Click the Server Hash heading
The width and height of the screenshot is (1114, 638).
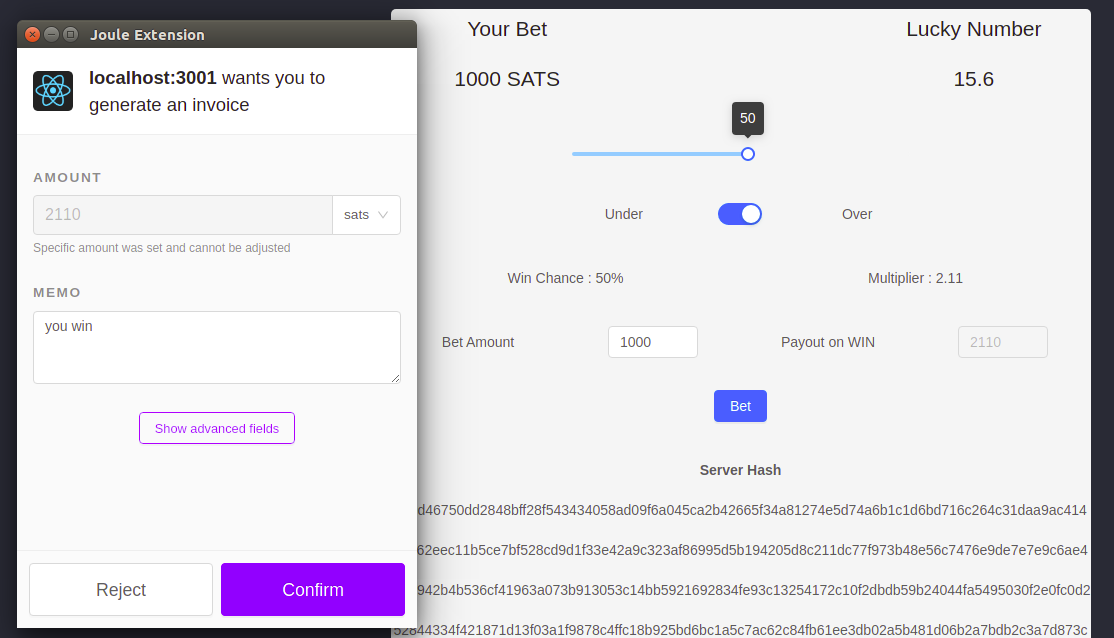(740, 470)
